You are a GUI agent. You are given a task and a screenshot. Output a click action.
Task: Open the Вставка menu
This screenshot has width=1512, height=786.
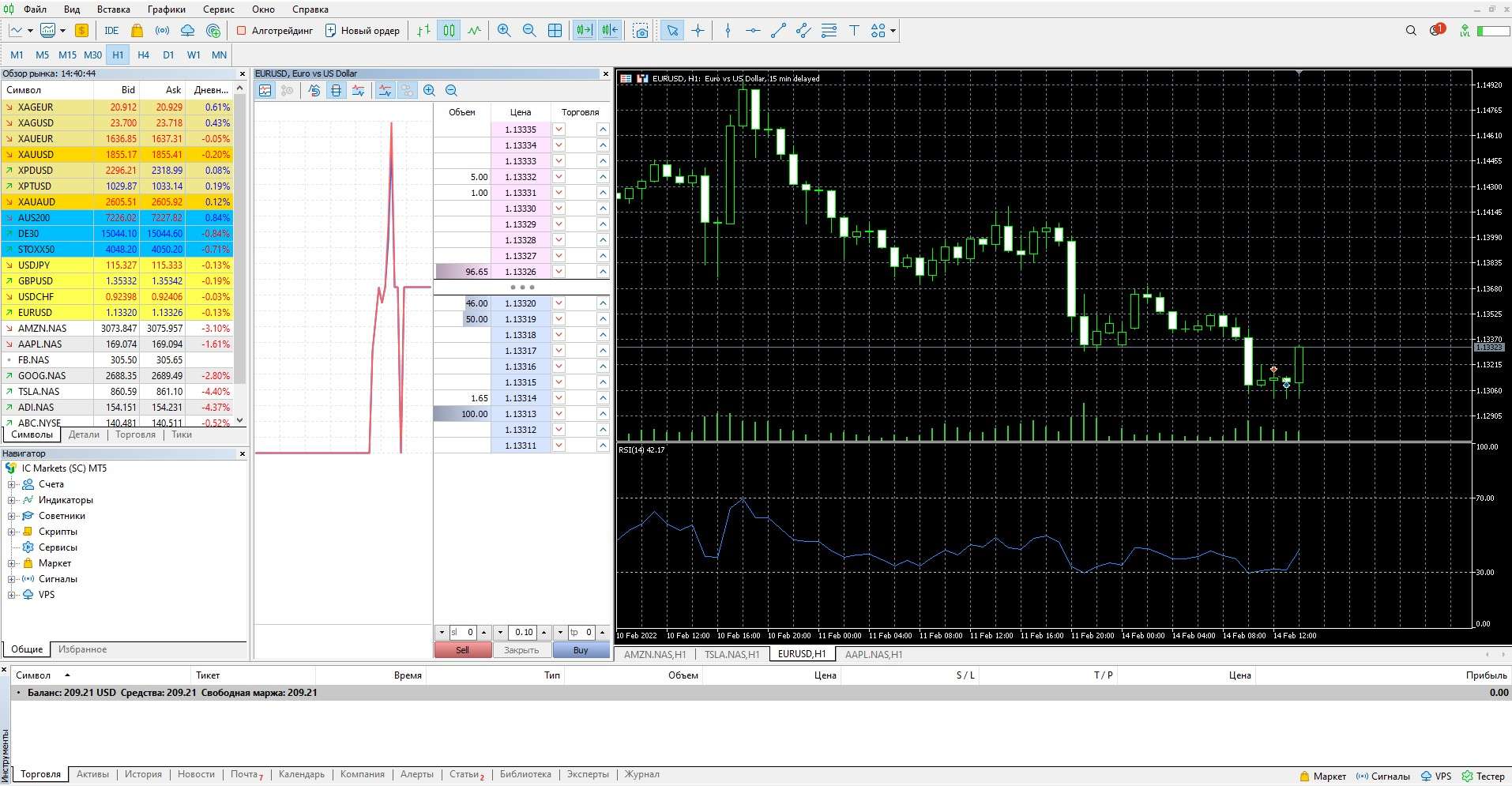click(x=114, y=9)
